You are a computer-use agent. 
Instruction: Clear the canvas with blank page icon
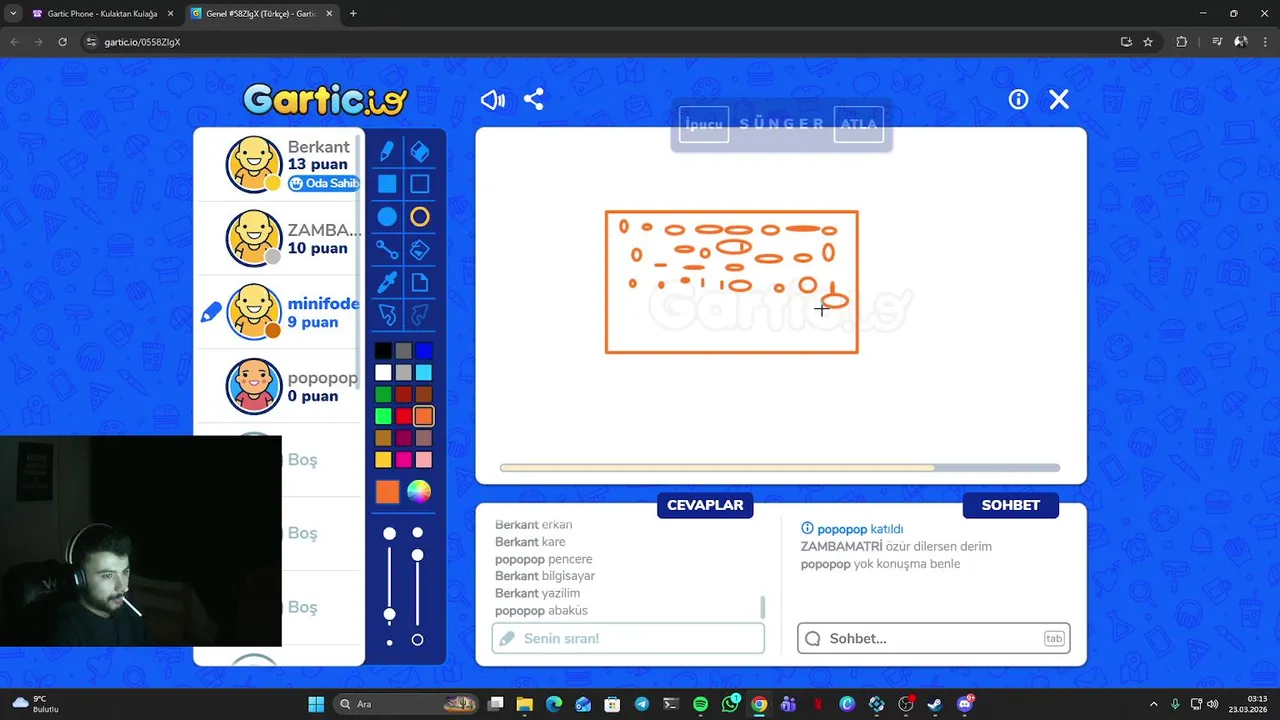(x=420, y=283)
